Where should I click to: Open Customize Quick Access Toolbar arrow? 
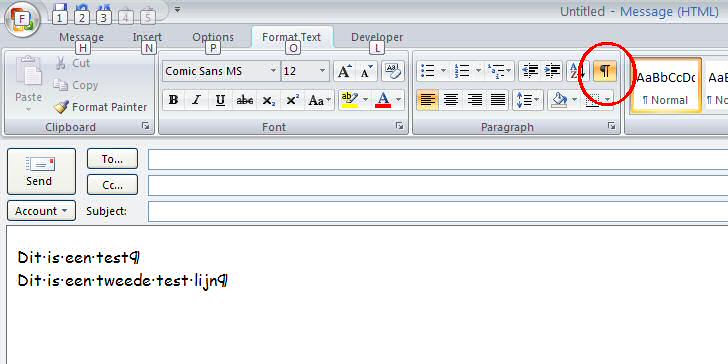tap(178, 9)
